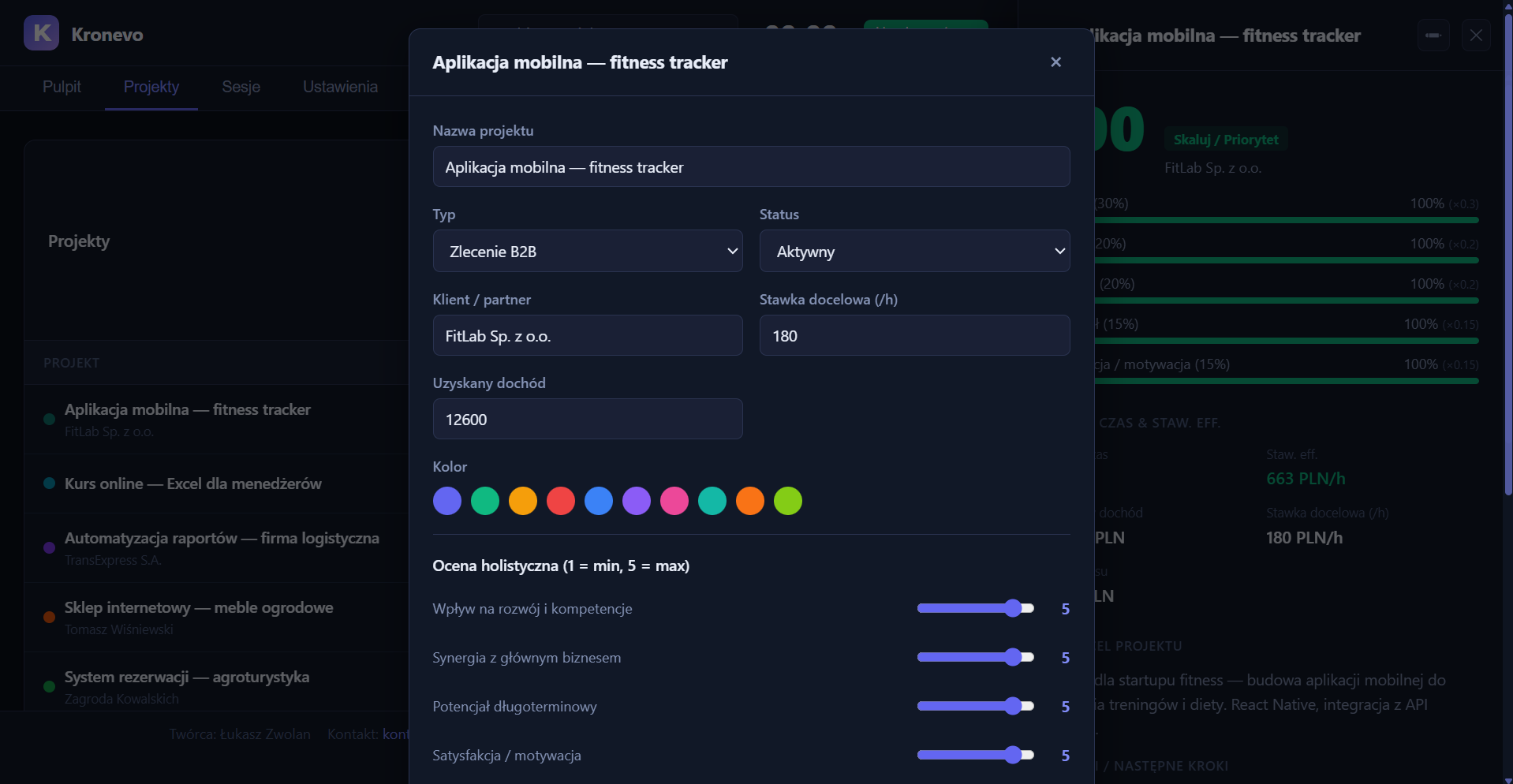Screen dimensions: 1513x784
Task: Pick the pink color swatch
Action: click(x=674, y=501)
